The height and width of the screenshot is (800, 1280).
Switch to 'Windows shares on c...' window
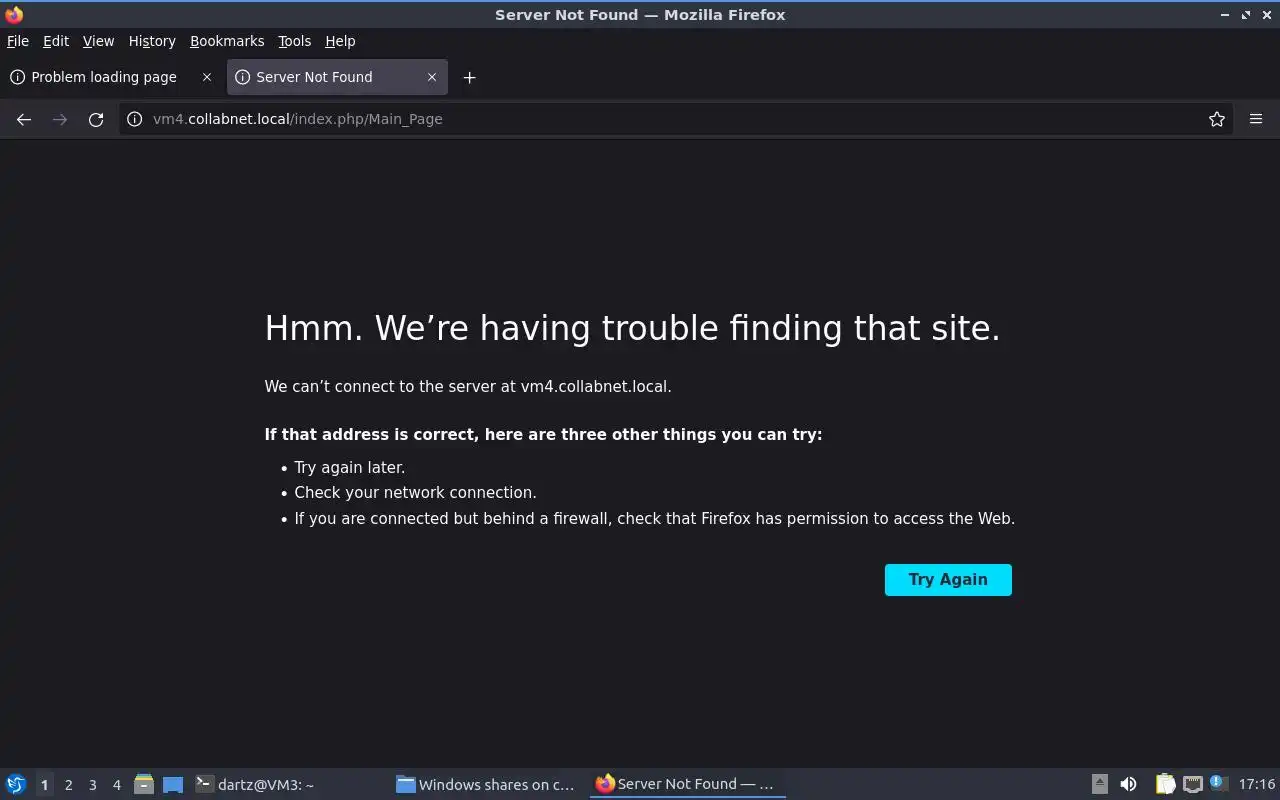click(488, 785)
